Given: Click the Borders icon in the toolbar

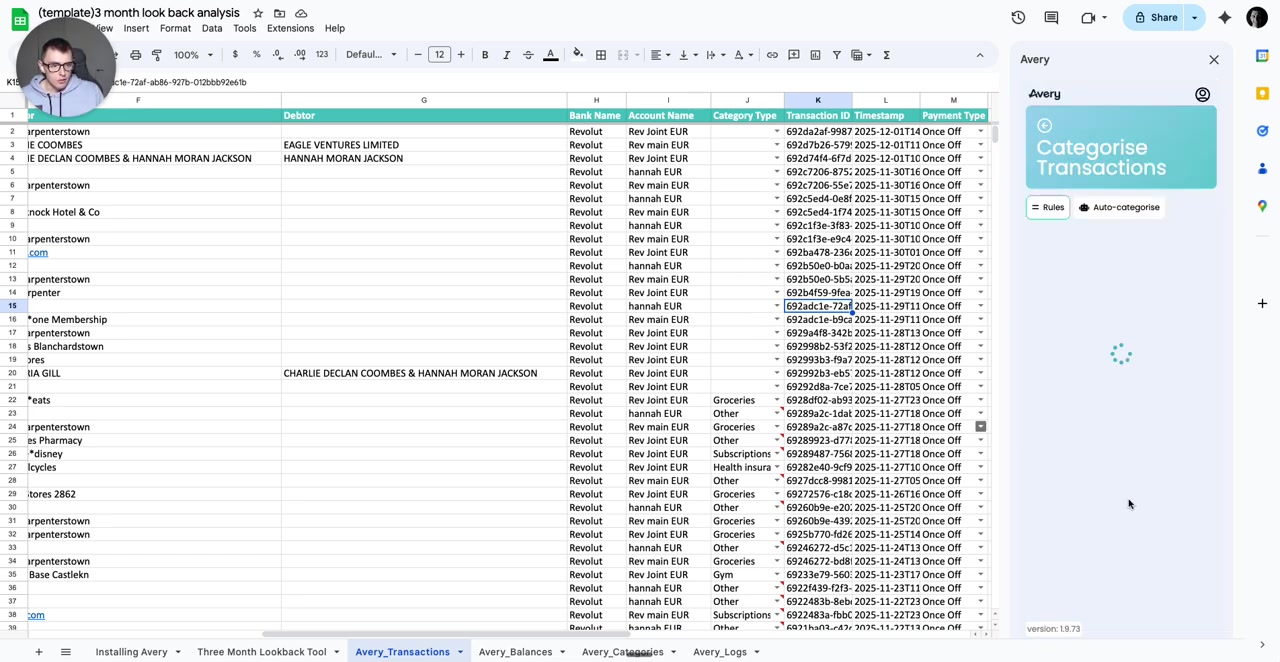Looking at the screenshot, I should click(600, 55).
